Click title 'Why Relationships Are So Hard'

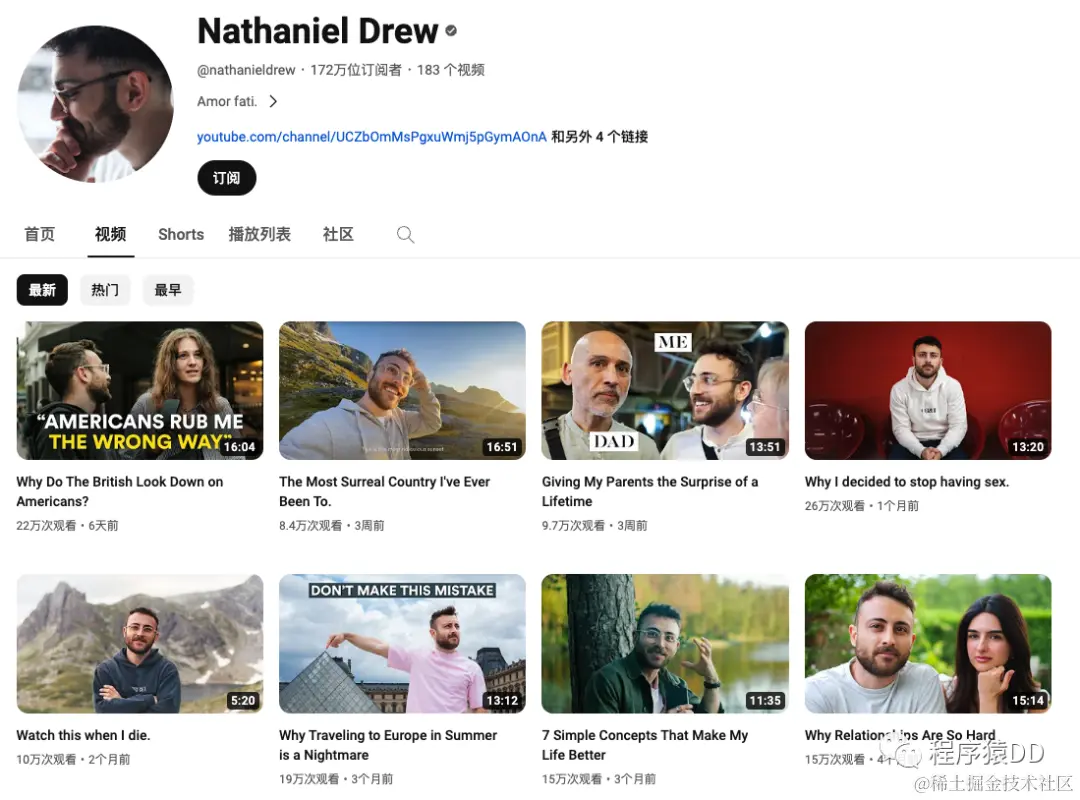coord(900,735)
